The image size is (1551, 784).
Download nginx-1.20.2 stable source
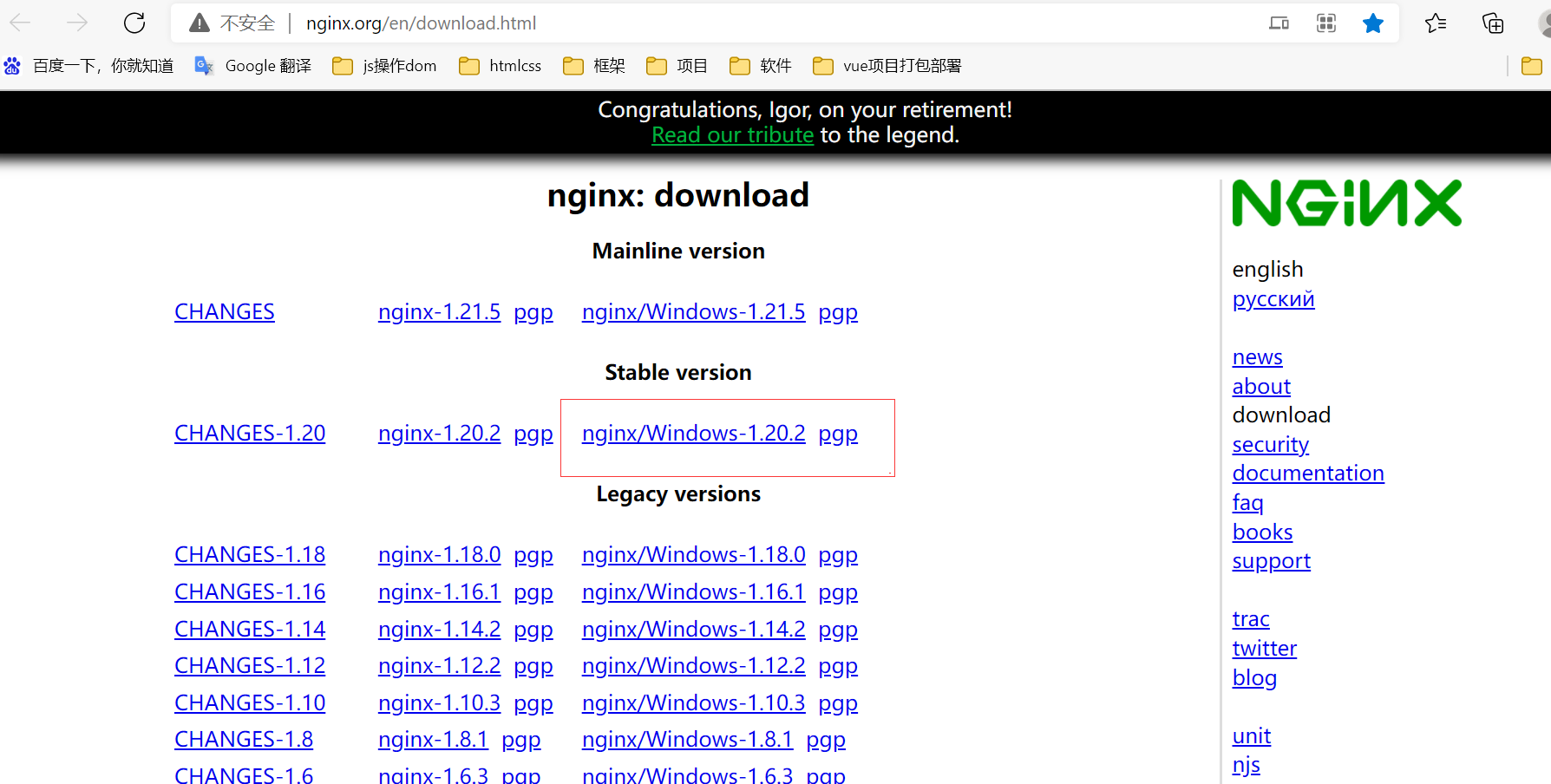click(439, 434)
